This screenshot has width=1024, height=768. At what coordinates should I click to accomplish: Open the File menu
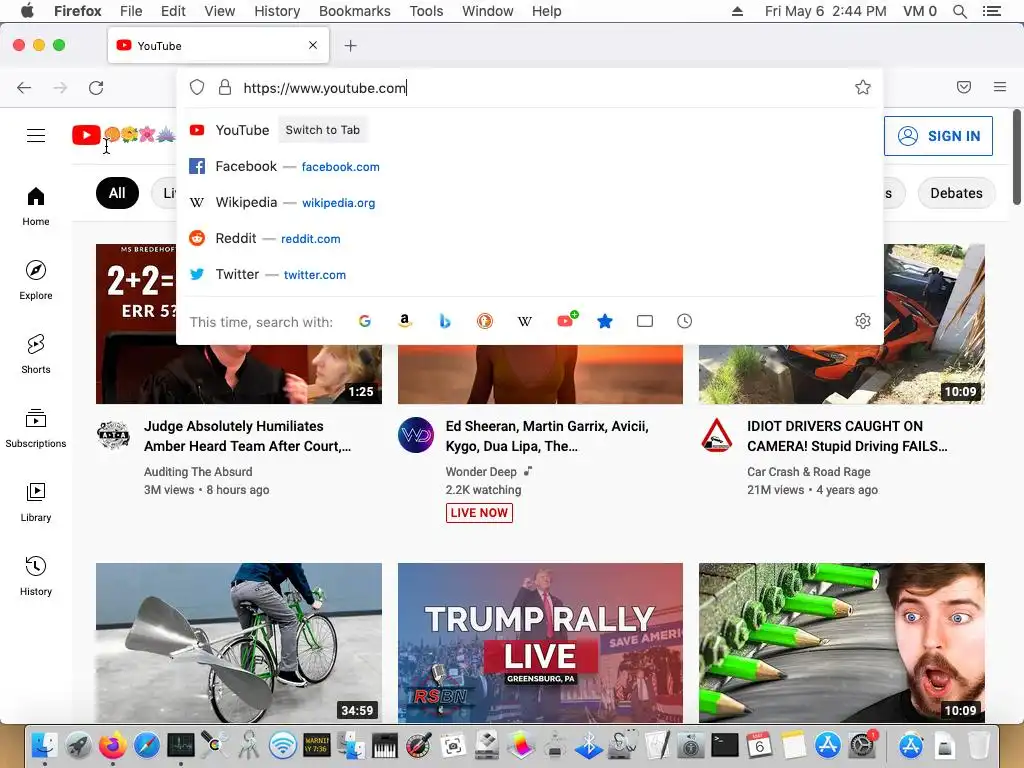coord(131,11)
